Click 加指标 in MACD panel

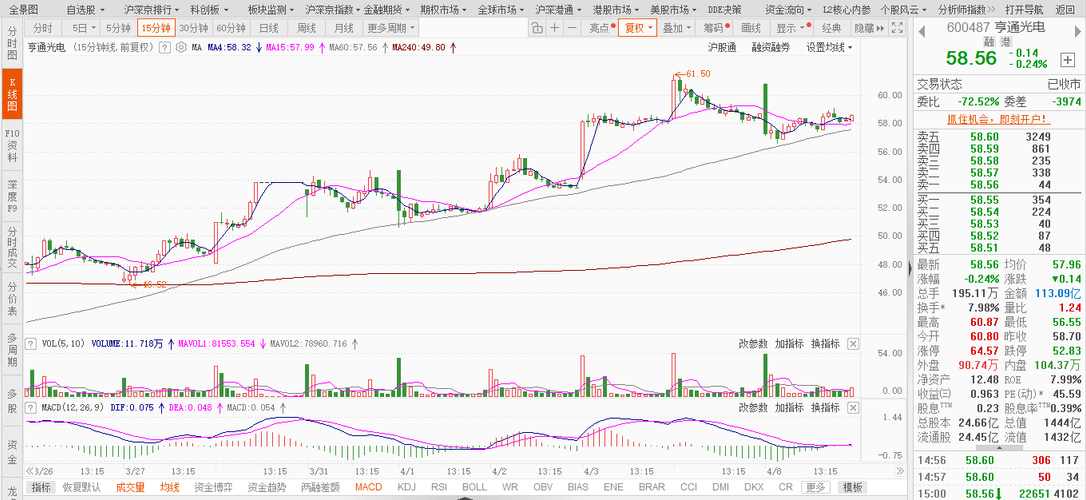pyautogui.click(x=789, y=407)
